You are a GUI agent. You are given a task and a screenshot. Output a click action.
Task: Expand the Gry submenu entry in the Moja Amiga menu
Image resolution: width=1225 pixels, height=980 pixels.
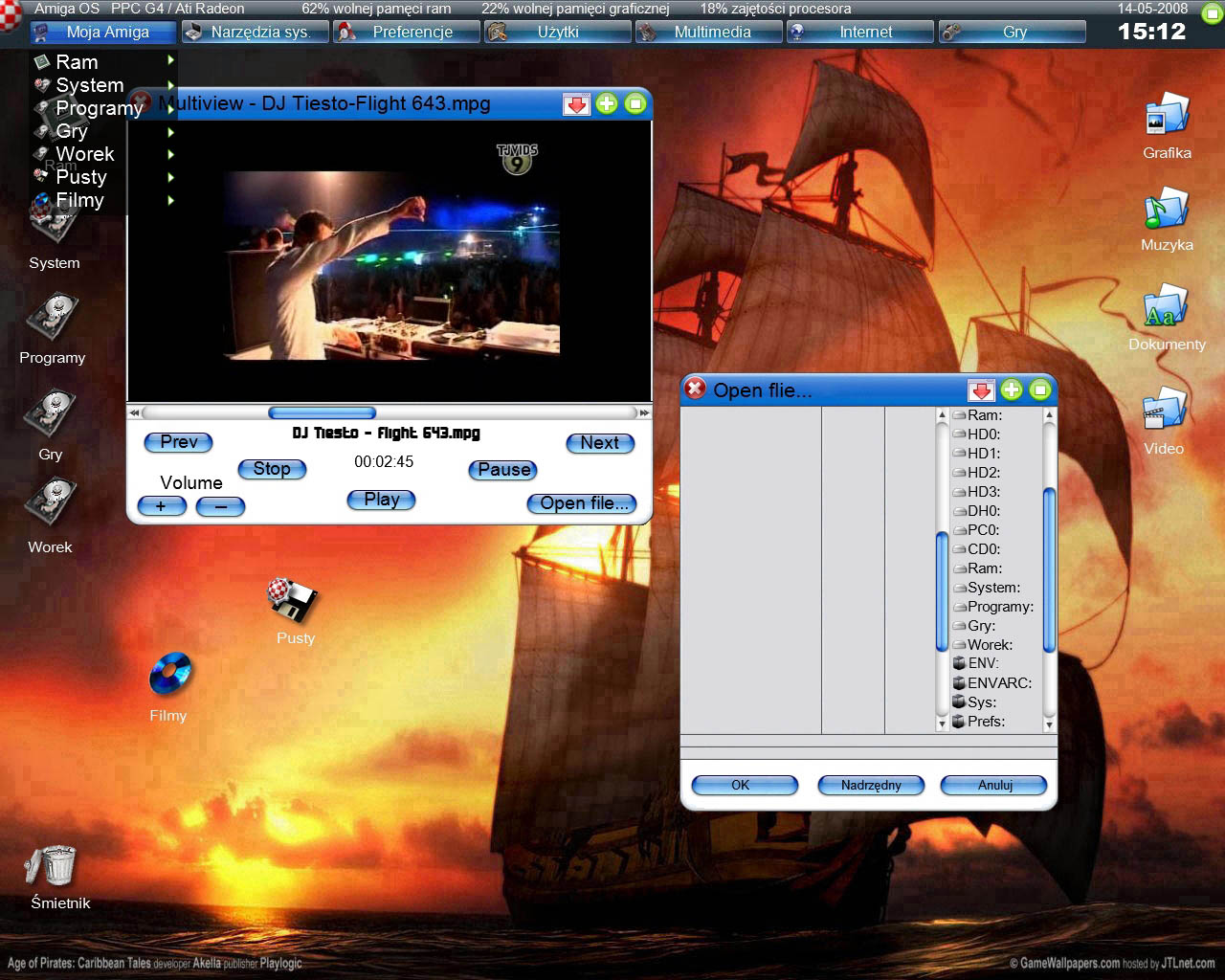point(103,131)
